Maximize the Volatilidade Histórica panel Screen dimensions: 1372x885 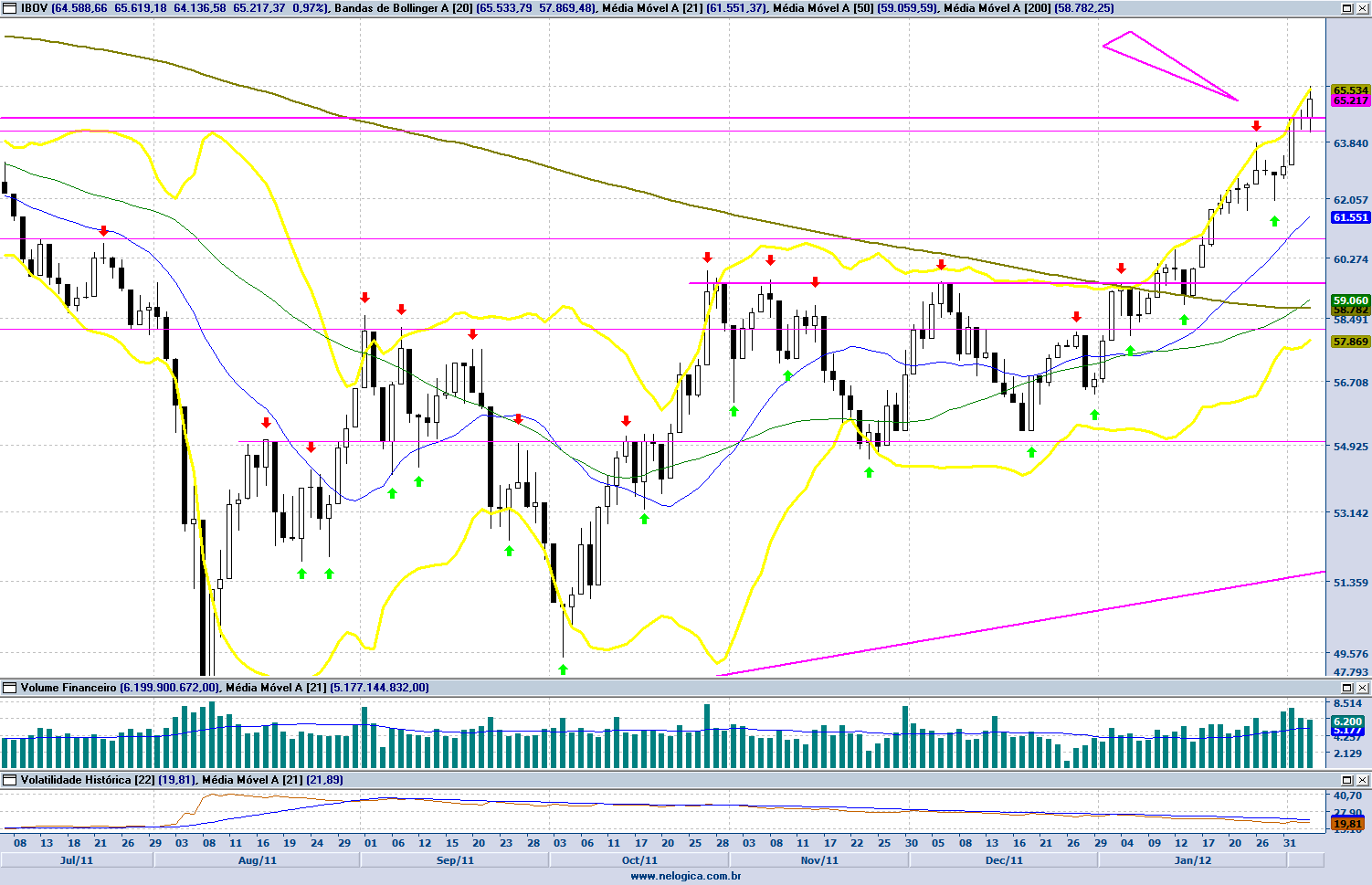(1347, 780)
